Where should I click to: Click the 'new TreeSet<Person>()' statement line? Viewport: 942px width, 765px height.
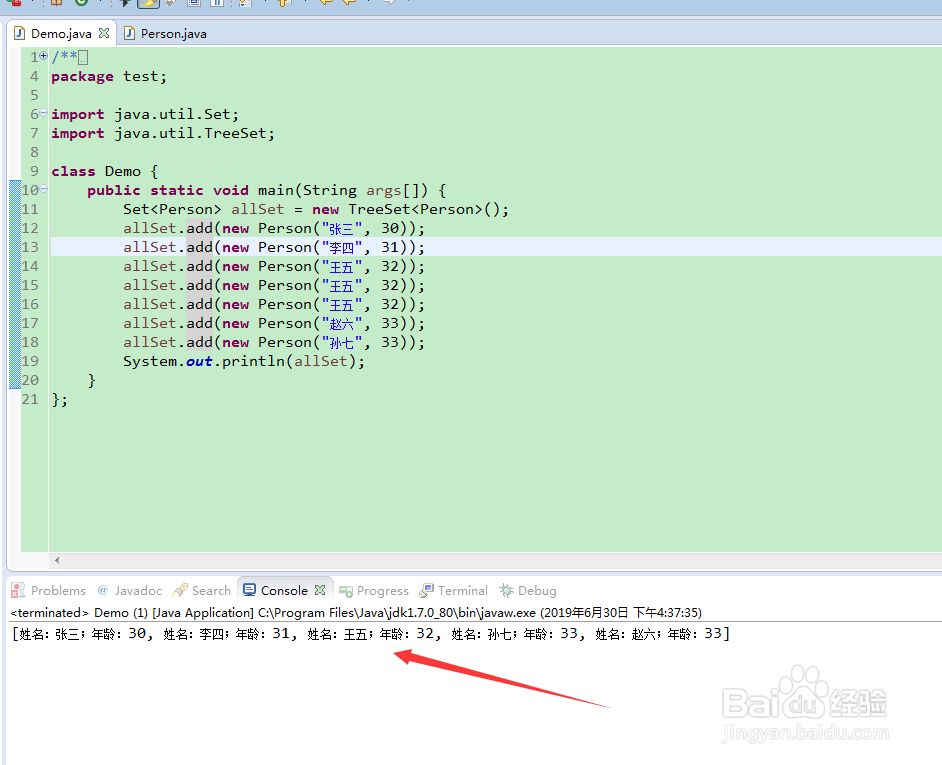pyautogui.click(x=316, y=209)
